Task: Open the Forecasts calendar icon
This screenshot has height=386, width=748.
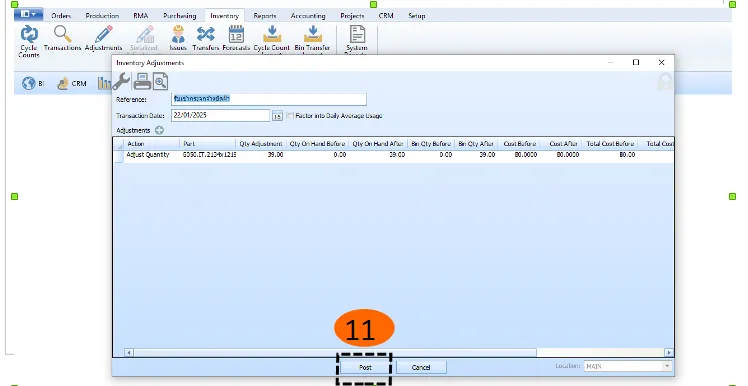Action: click(x=236, y=38)
